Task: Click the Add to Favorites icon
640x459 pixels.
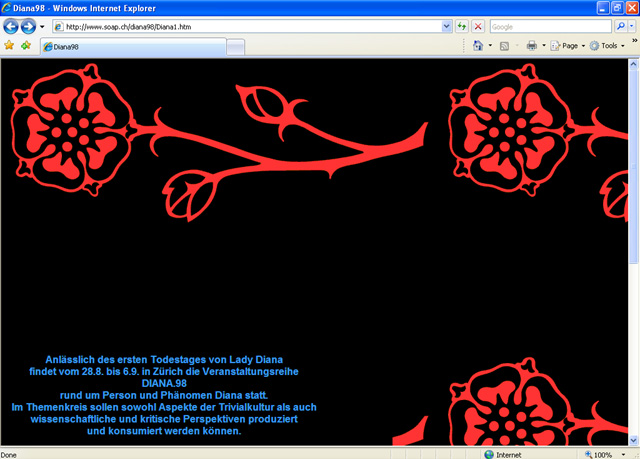Action: point(26,46)
